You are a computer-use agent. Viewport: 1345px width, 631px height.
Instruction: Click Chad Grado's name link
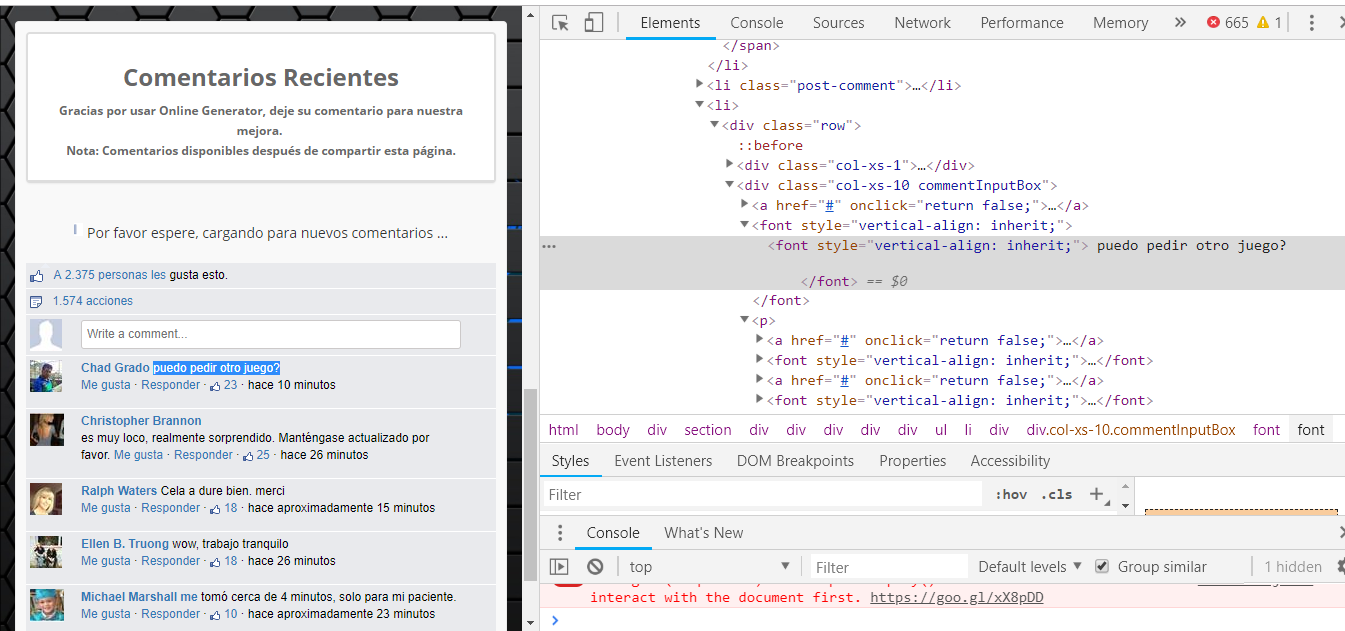click(115, 368)
